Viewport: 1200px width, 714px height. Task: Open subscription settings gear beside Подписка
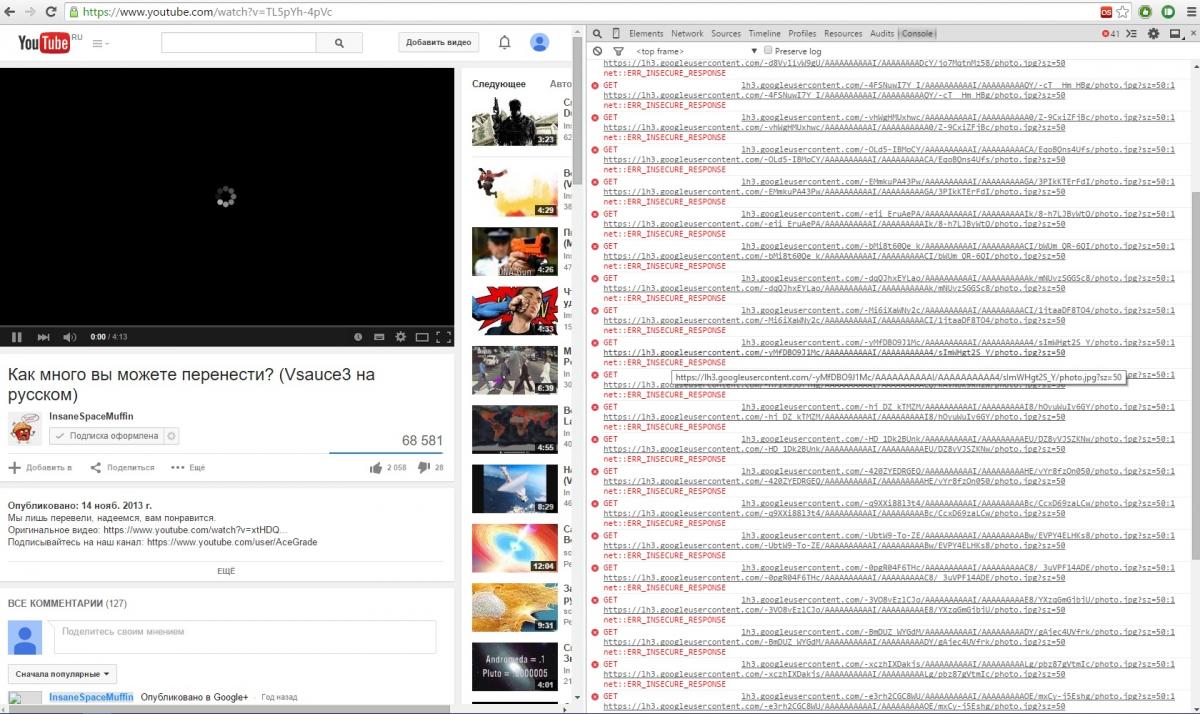click(x=172, y=436)
